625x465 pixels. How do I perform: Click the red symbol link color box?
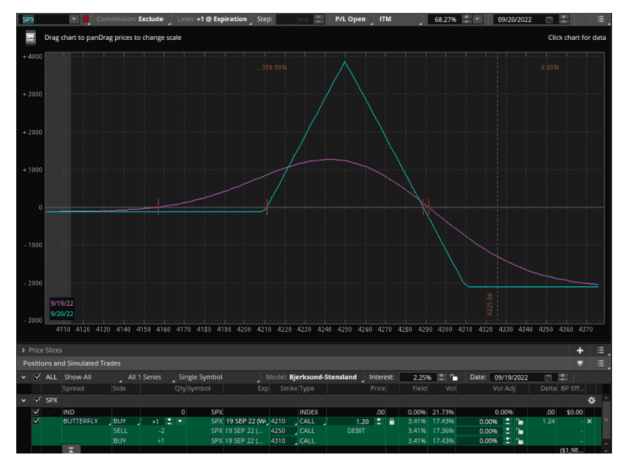[86, 19]
